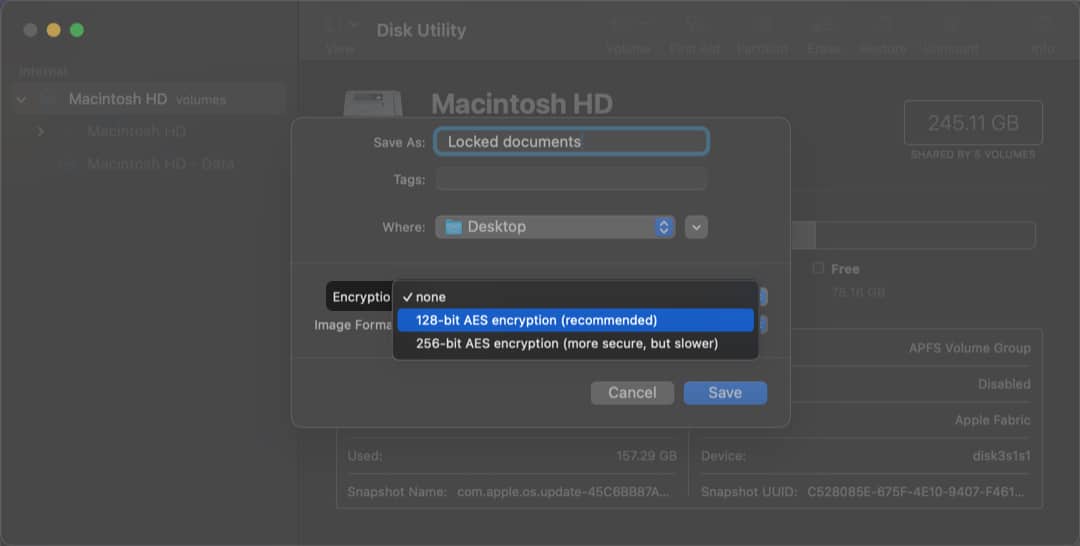Select 256-bit AES encryption option
Viewport: 1080px width, 546px height.
click(575, 344)
